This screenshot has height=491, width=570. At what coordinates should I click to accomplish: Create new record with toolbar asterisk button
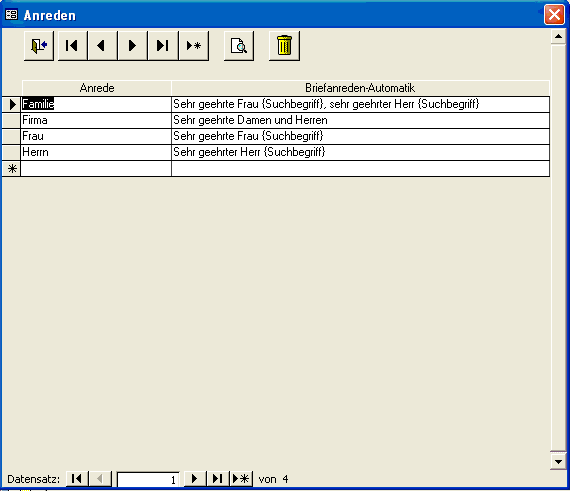click(x=194, y=46)
